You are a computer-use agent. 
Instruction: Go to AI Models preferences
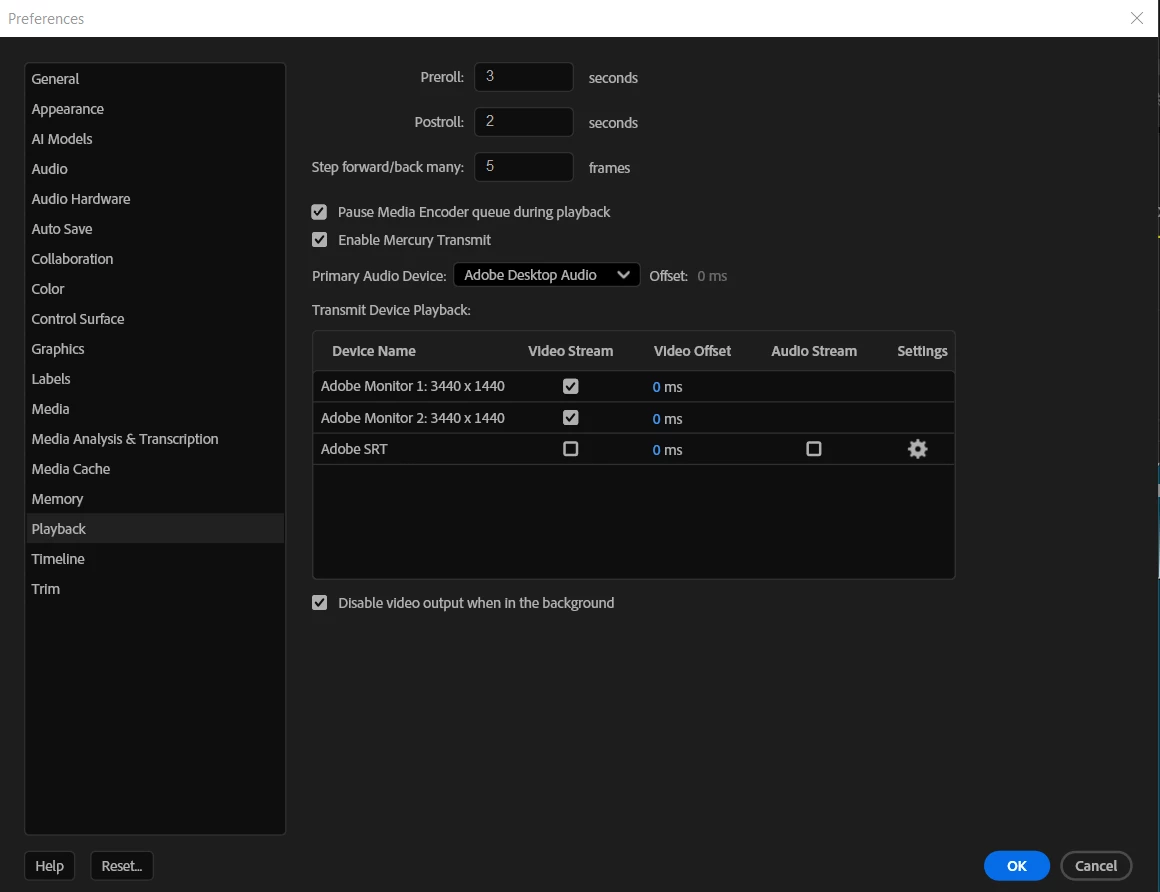pos(155,139)
